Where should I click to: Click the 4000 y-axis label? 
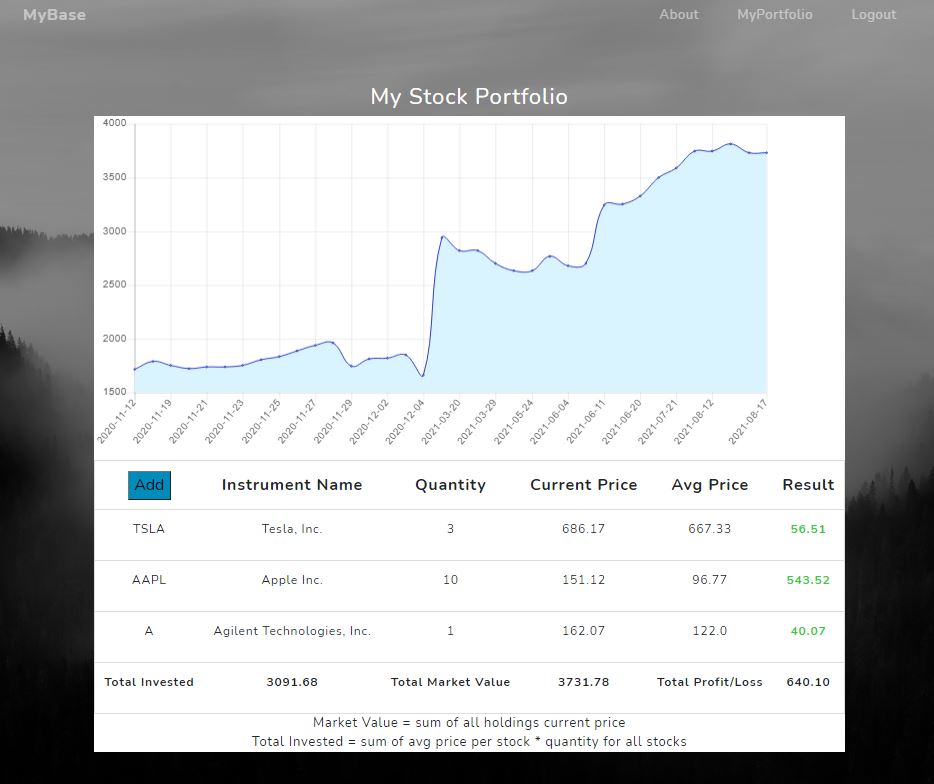114,123
